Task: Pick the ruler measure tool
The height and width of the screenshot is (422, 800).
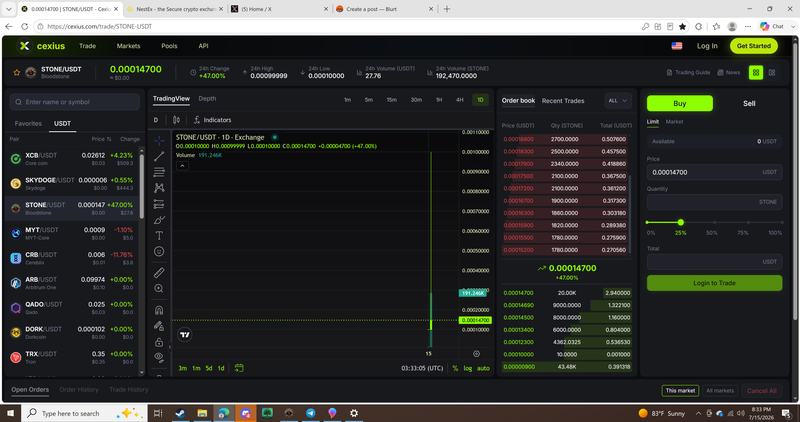Action: 159,272
